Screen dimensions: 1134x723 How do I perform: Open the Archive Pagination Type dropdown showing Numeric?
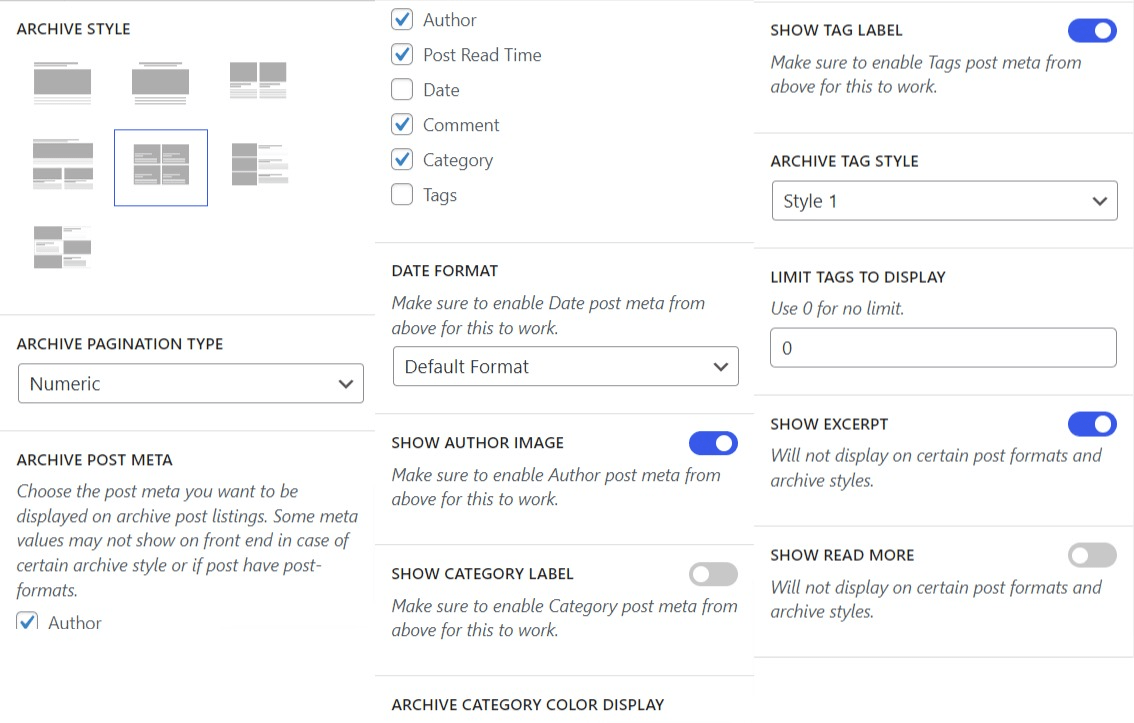pyautogui.click(x=191, y=383)
